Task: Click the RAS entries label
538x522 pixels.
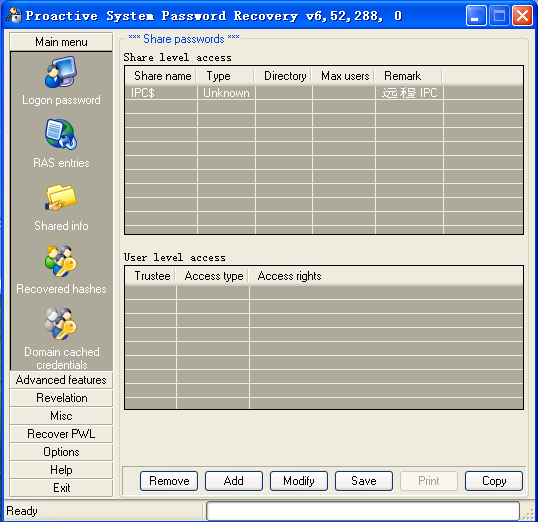Action: coord(61,163)
